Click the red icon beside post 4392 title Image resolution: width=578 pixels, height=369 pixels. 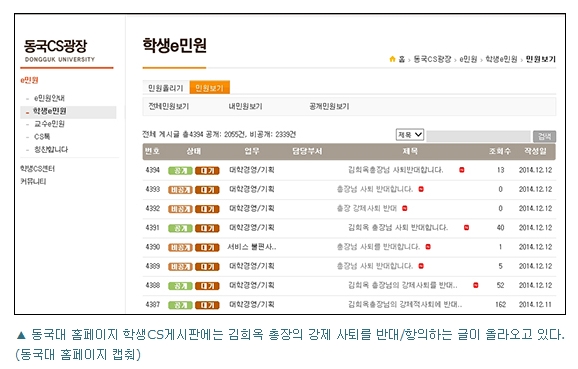(x=404, y=208)
